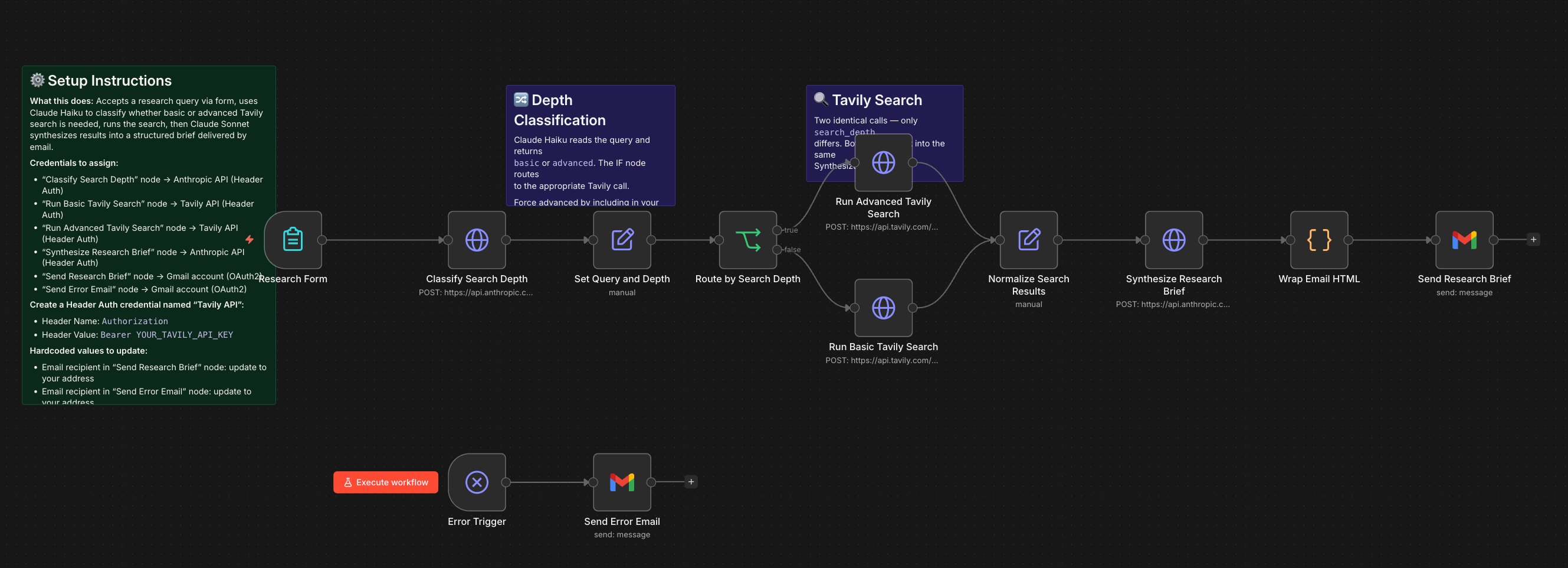
Task: Click 'Hardcoded values to update:' heading
Action: click(x=88, y=351)
